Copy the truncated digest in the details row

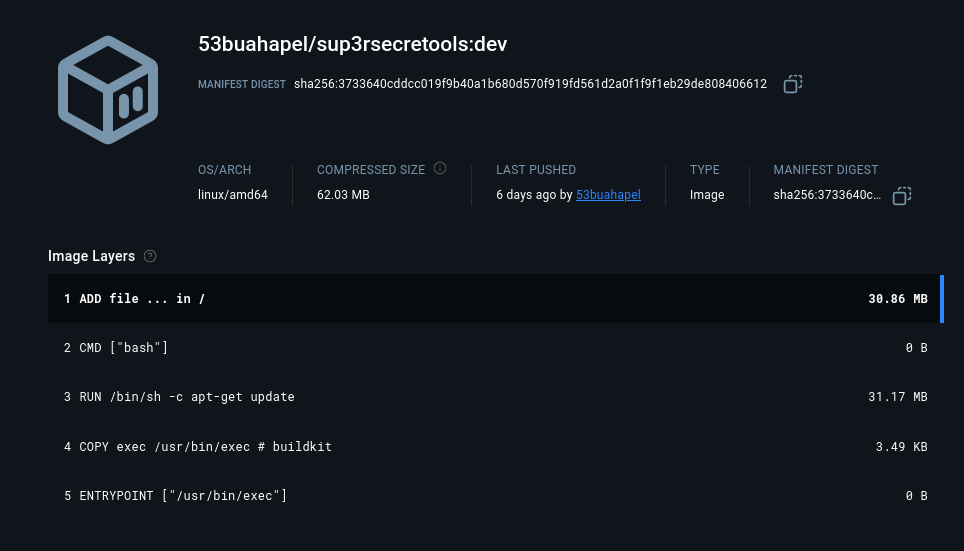[901, 195]
